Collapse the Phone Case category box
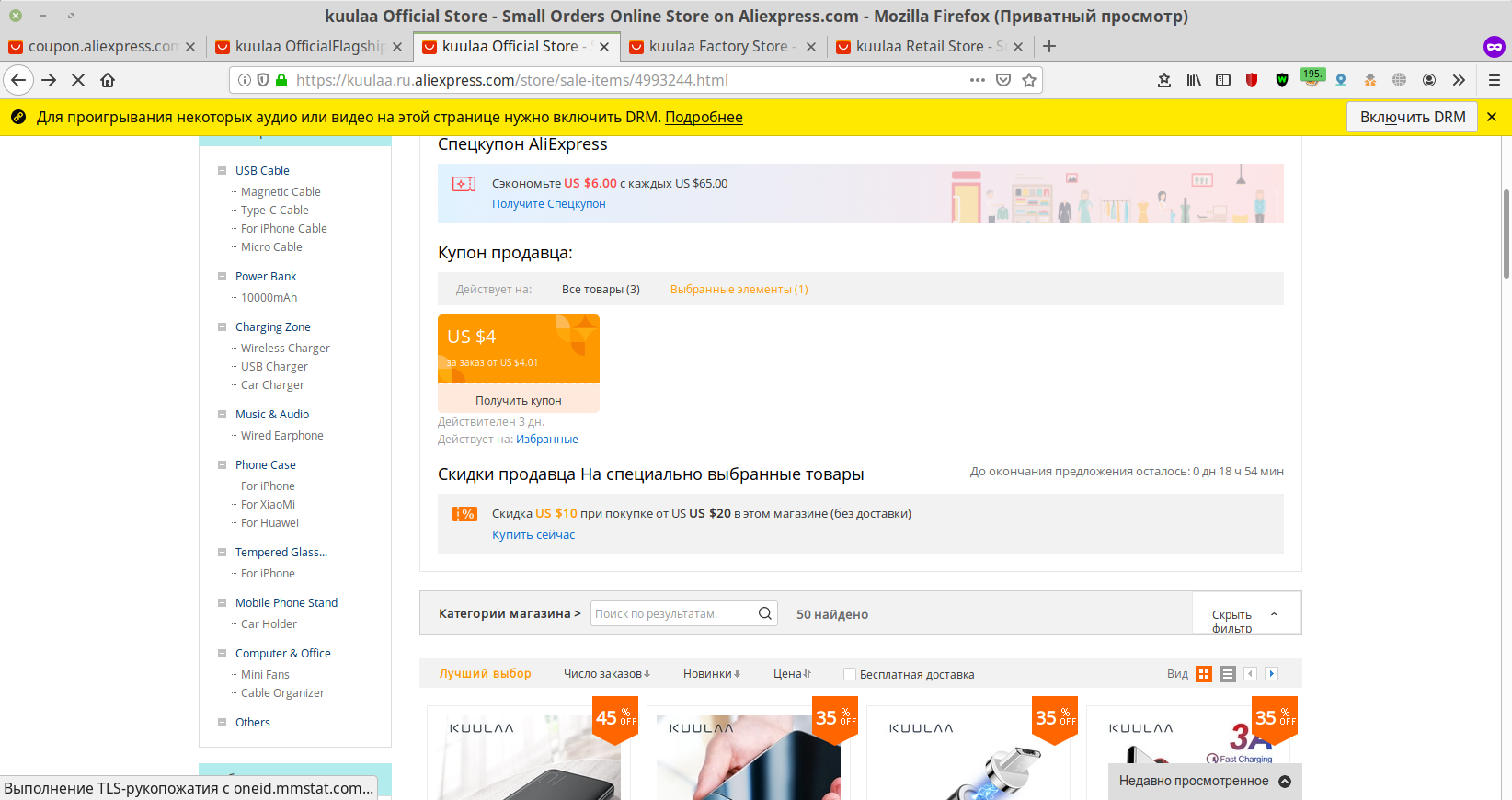 tap(222, 464)
